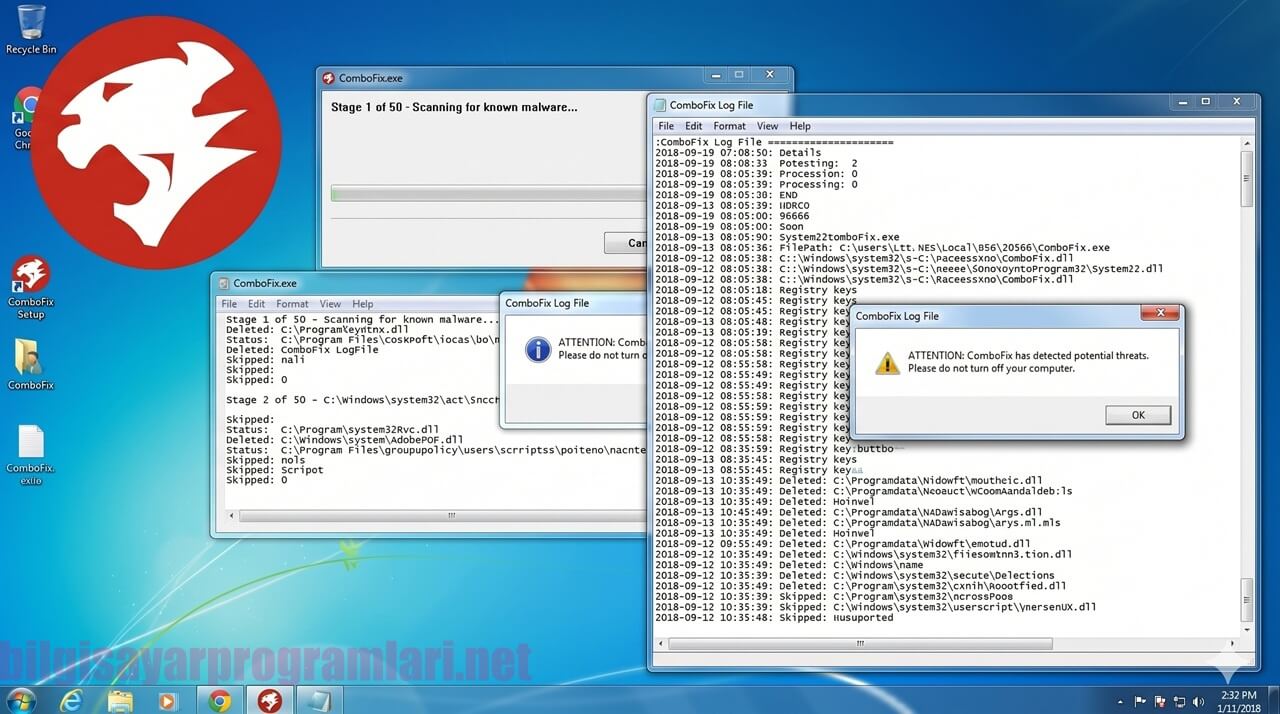Open Format menu in ComboFix.exe text window
Screen dimensions: 1280x714
[x=292, y=304]
